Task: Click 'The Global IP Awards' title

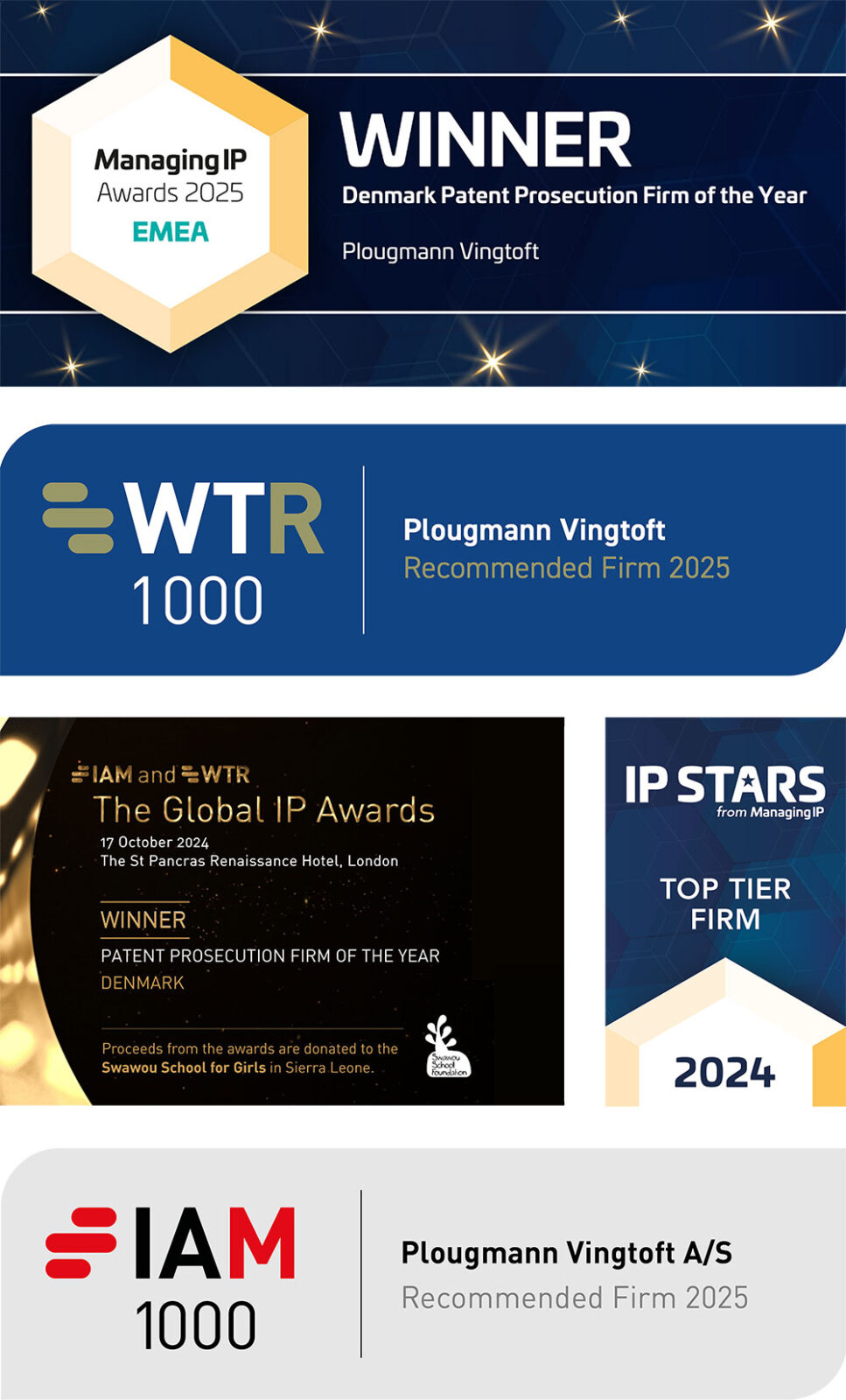Action: (264, 810)
